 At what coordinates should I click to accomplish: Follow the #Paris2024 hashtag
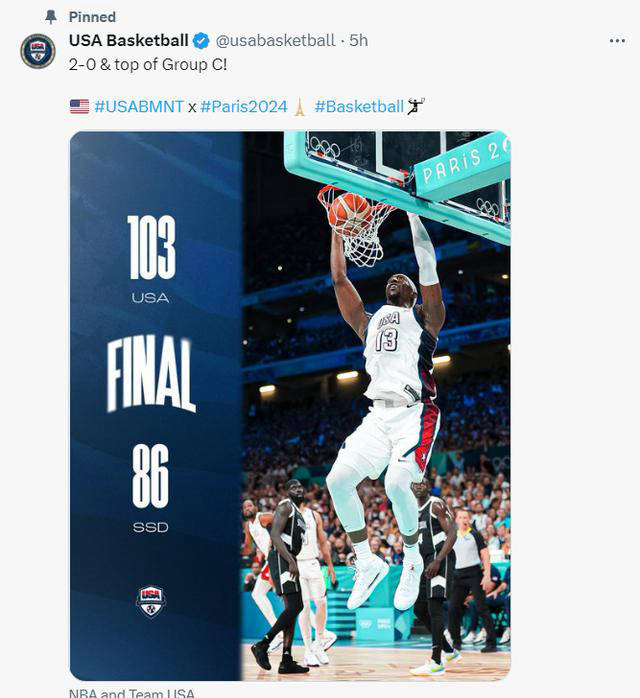pyautogui.click(x=244, y=107)
